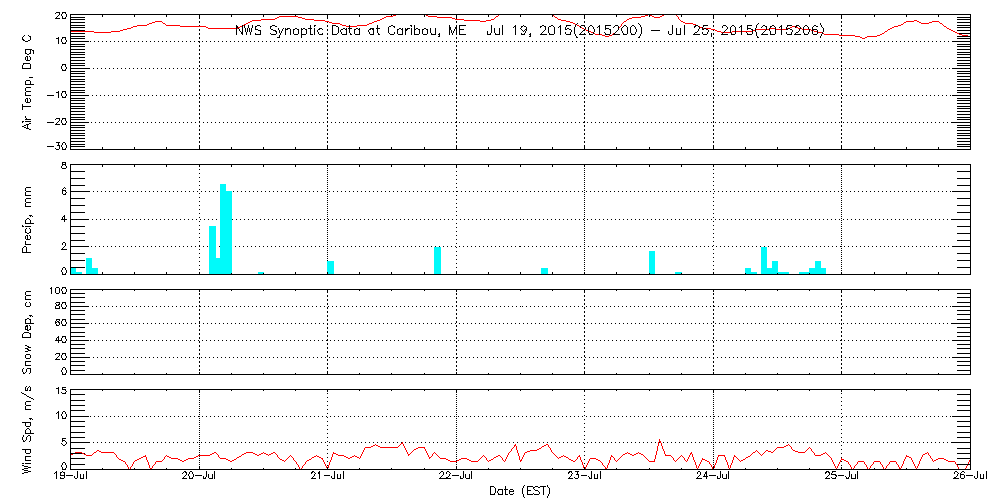Select the 25-Jul date tick label
The image size is (1000, 500).
click(841, 478)
